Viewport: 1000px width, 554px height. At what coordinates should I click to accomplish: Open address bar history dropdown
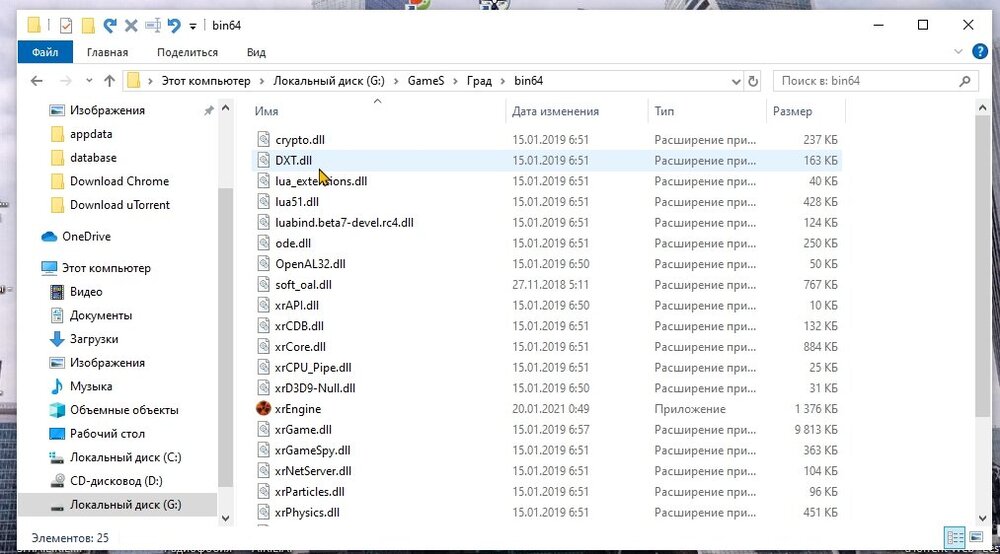click(x=736, y=81)
